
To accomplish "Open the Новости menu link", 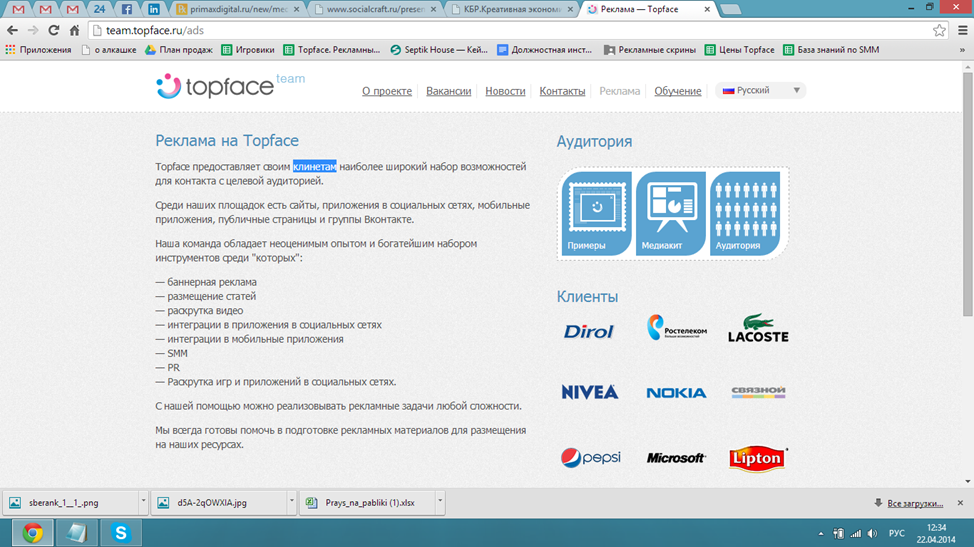I will coord(505,91).
